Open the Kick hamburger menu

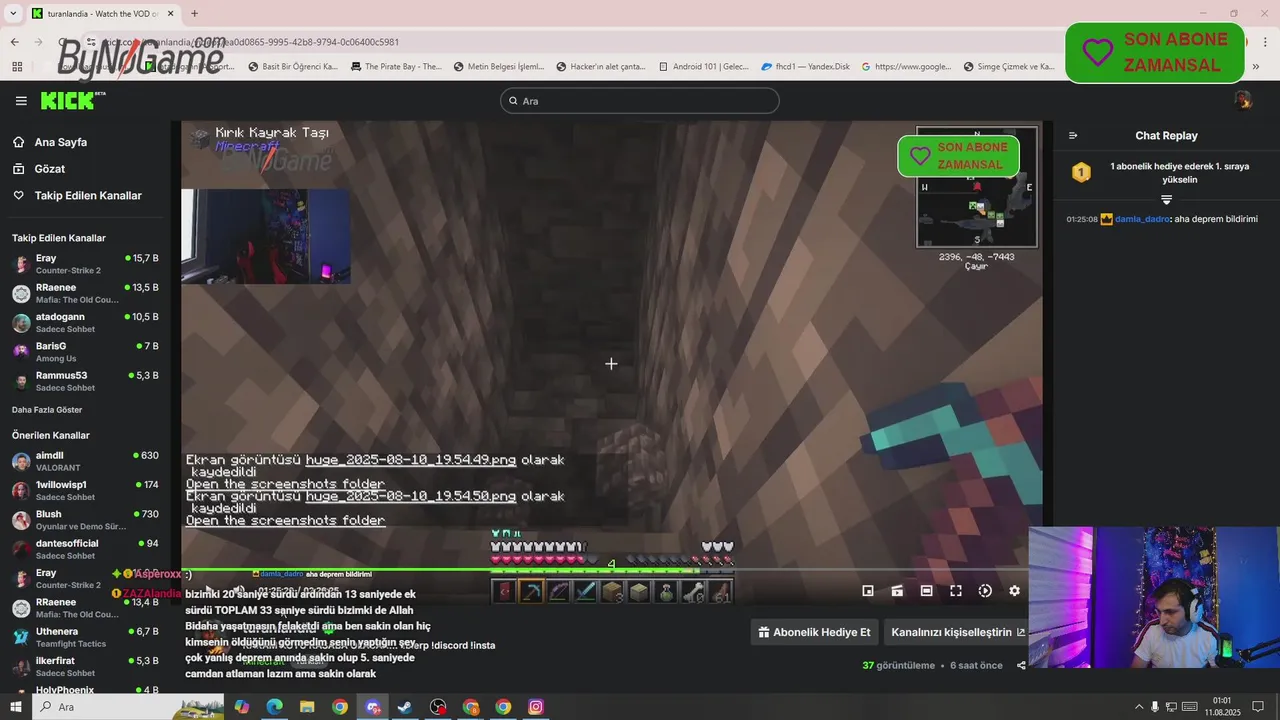pyautogui.click(x=21, y=101)
